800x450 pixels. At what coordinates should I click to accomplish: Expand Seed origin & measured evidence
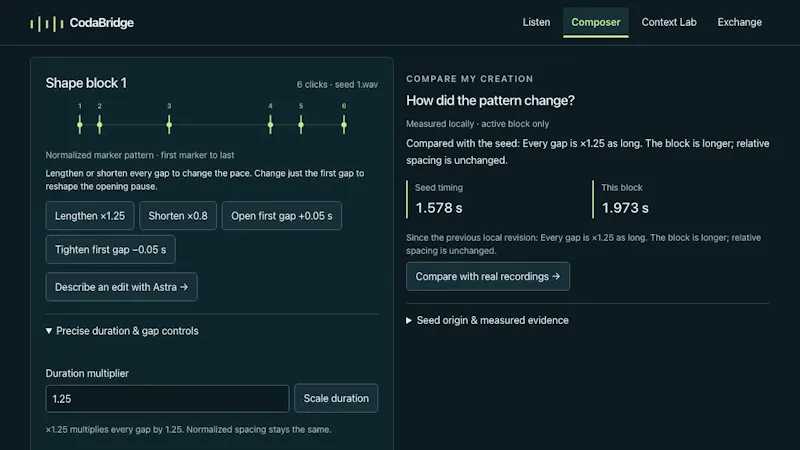[487, 320]
